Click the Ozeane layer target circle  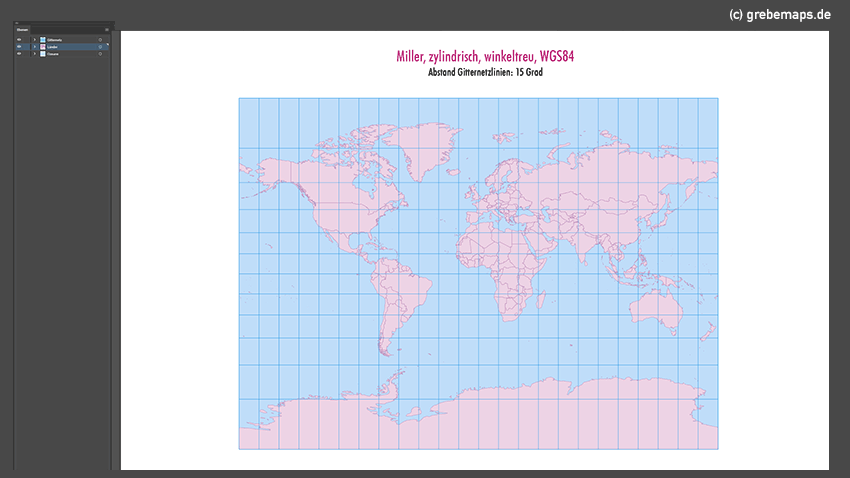[x=100, y=53]
